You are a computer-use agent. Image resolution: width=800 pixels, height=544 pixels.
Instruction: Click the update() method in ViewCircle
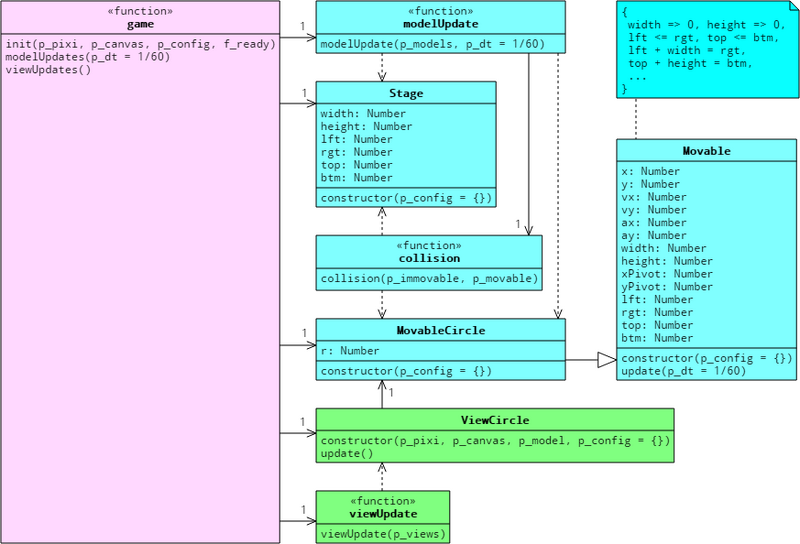coord(347,453)
